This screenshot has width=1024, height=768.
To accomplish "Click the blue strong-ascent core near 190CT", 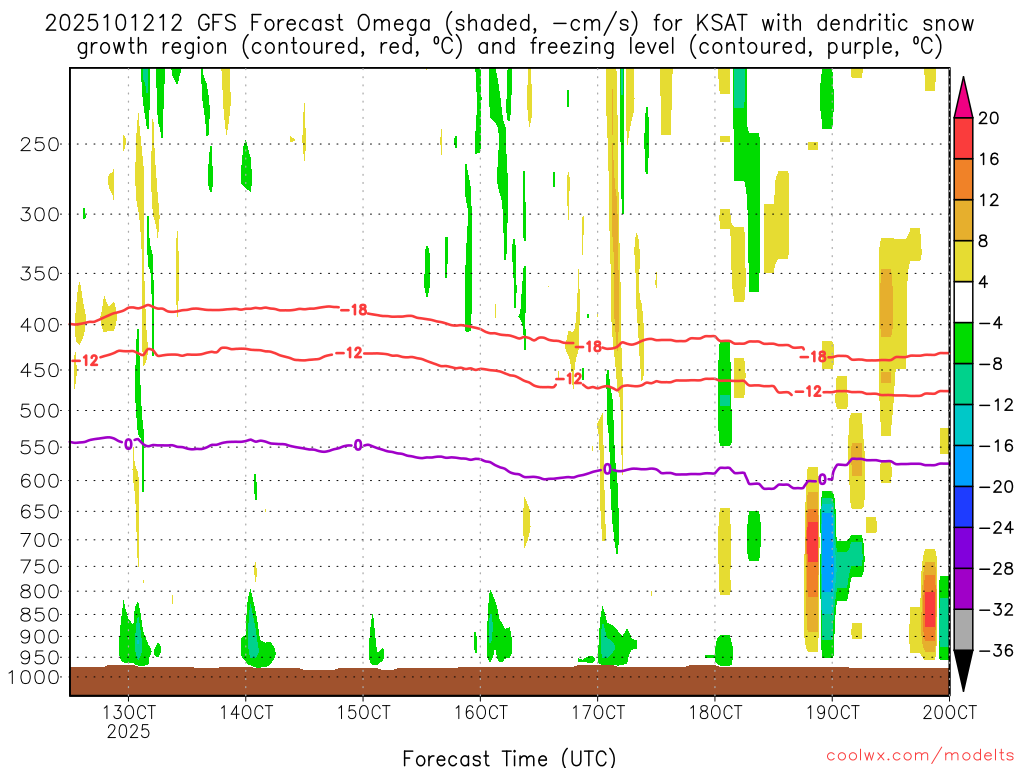I will point(827,552).
